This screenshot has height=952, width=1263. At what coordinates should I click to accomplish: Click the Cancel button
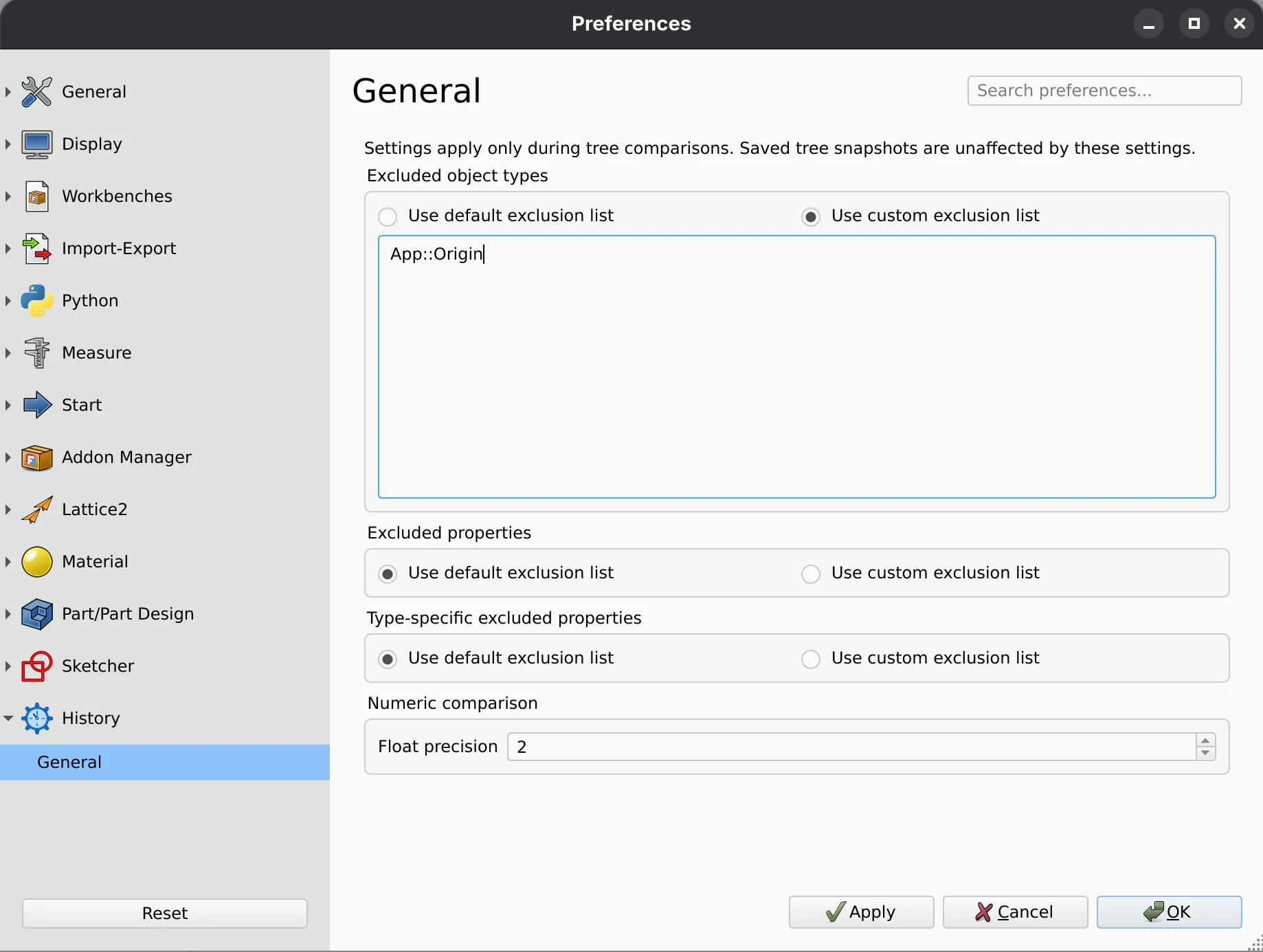[1015, 912]
